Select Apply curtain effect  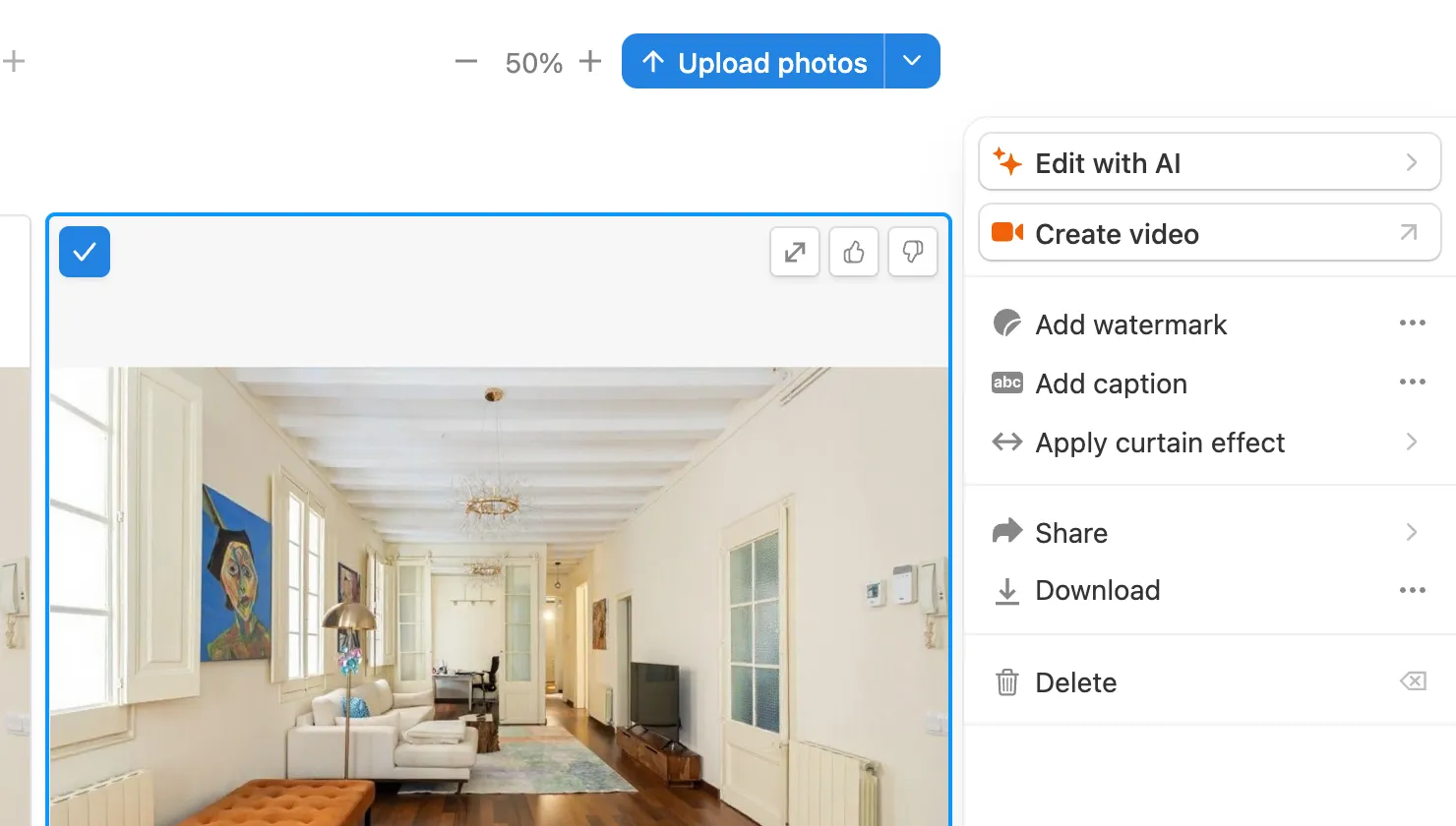point(1210,442)
